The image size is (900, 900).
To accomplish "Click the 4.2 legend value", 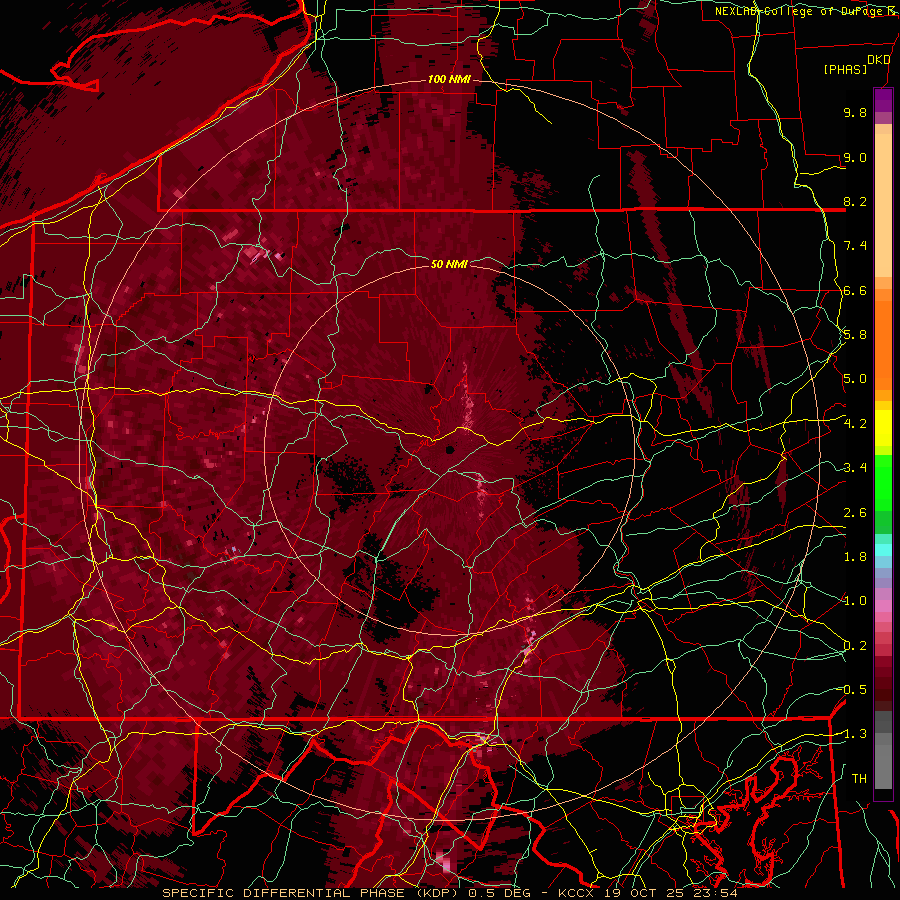I will coord(855,424).
